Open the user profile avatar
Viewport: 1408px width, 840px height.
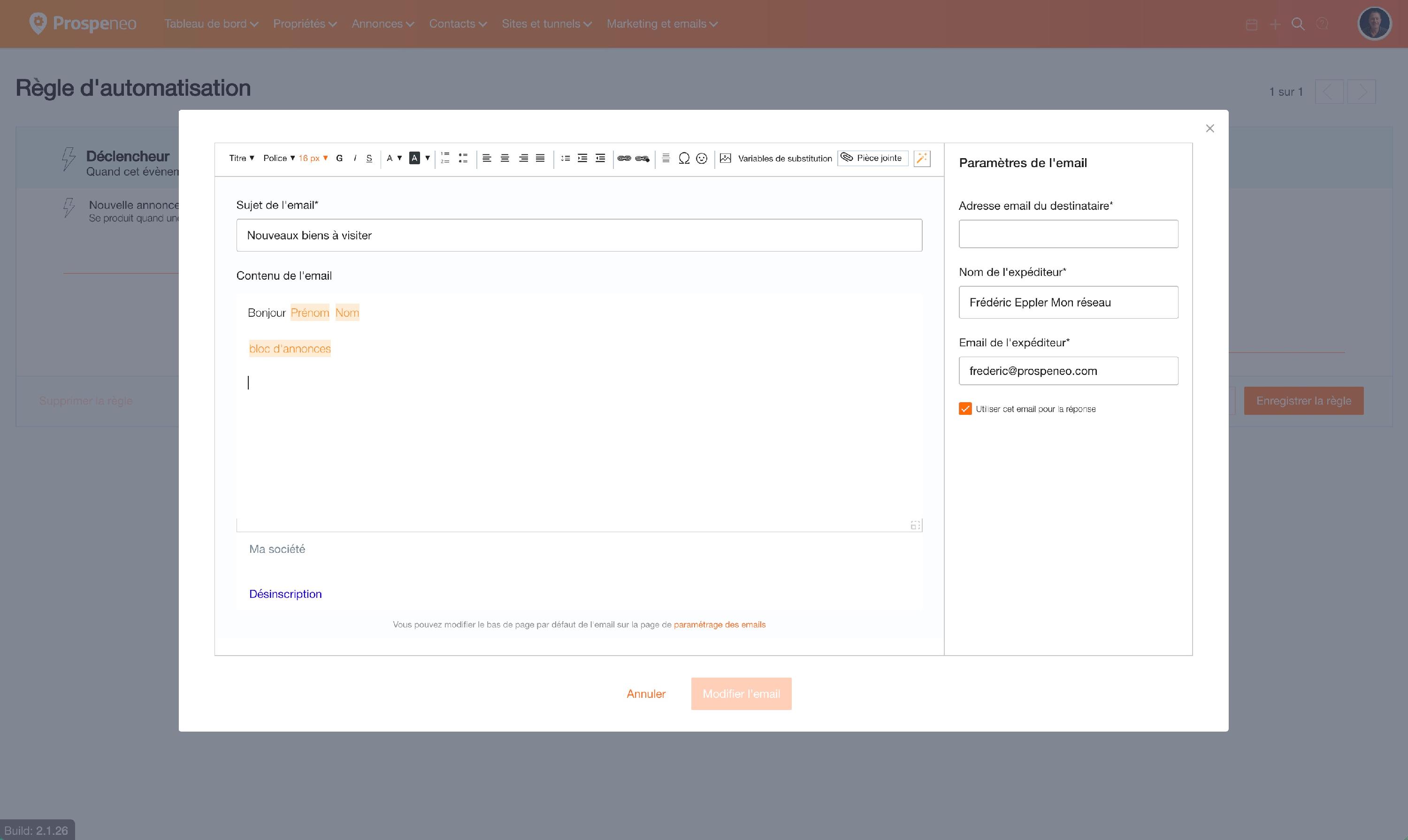(1374, 23)
